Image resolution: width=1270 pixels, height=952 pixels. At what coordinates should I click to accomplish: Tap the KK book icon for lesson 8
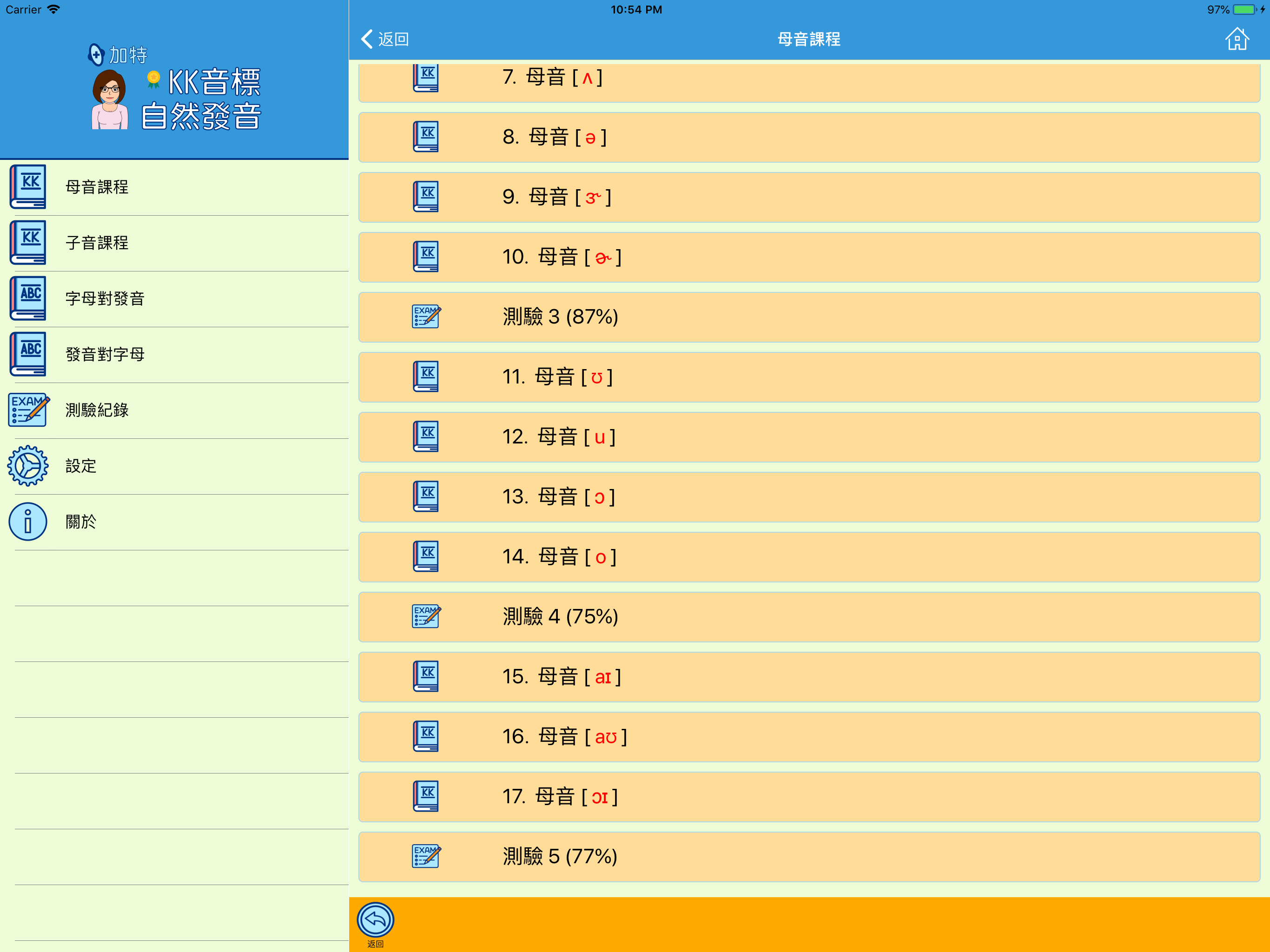(x=426, y=137)
